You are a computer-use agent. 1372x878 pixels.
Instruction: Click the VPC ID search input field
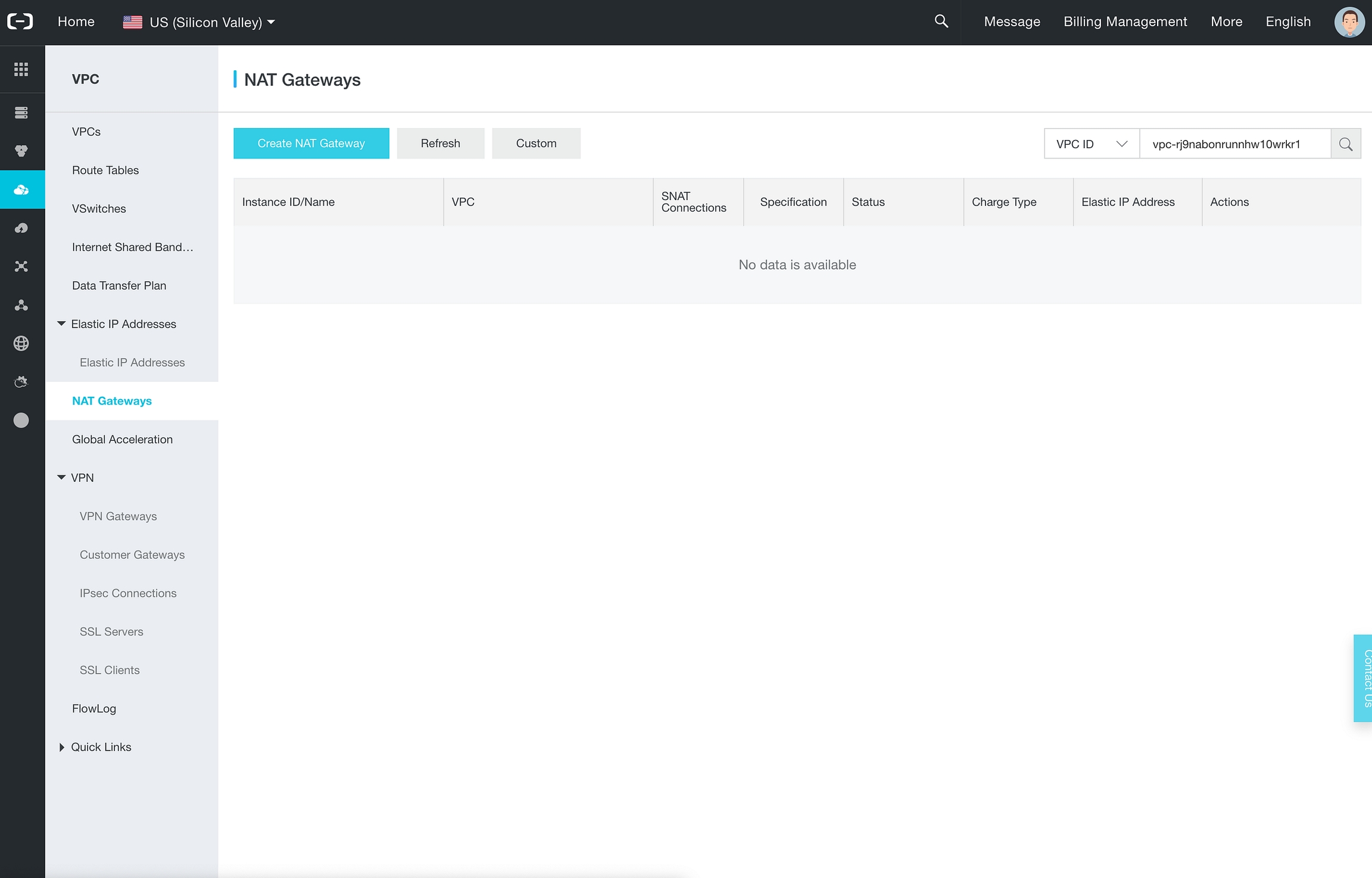[x=1235, y=144]
